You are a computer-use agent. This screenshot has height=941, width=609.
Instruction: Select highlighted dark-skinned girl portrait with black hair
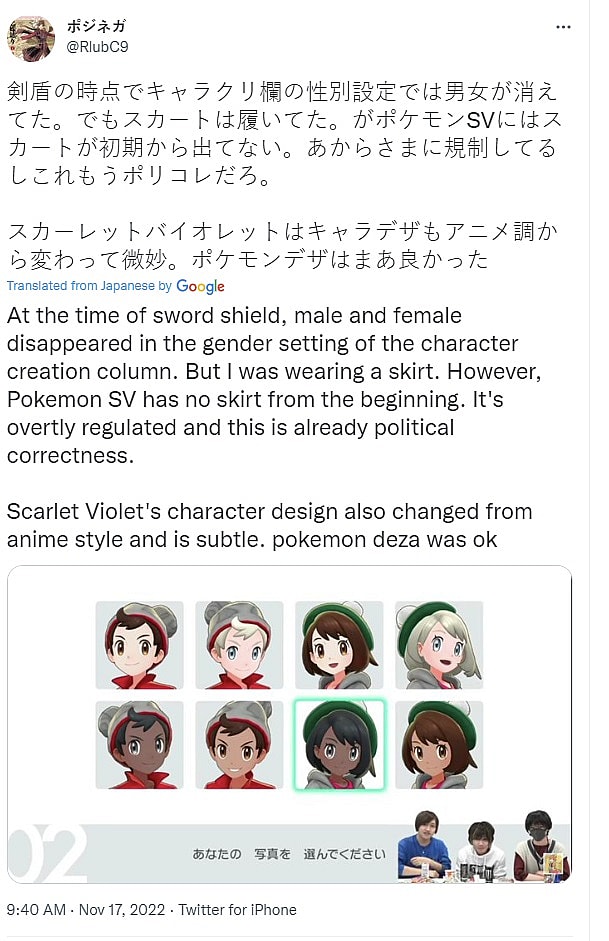pyautogui.click(x=339, y=745)
